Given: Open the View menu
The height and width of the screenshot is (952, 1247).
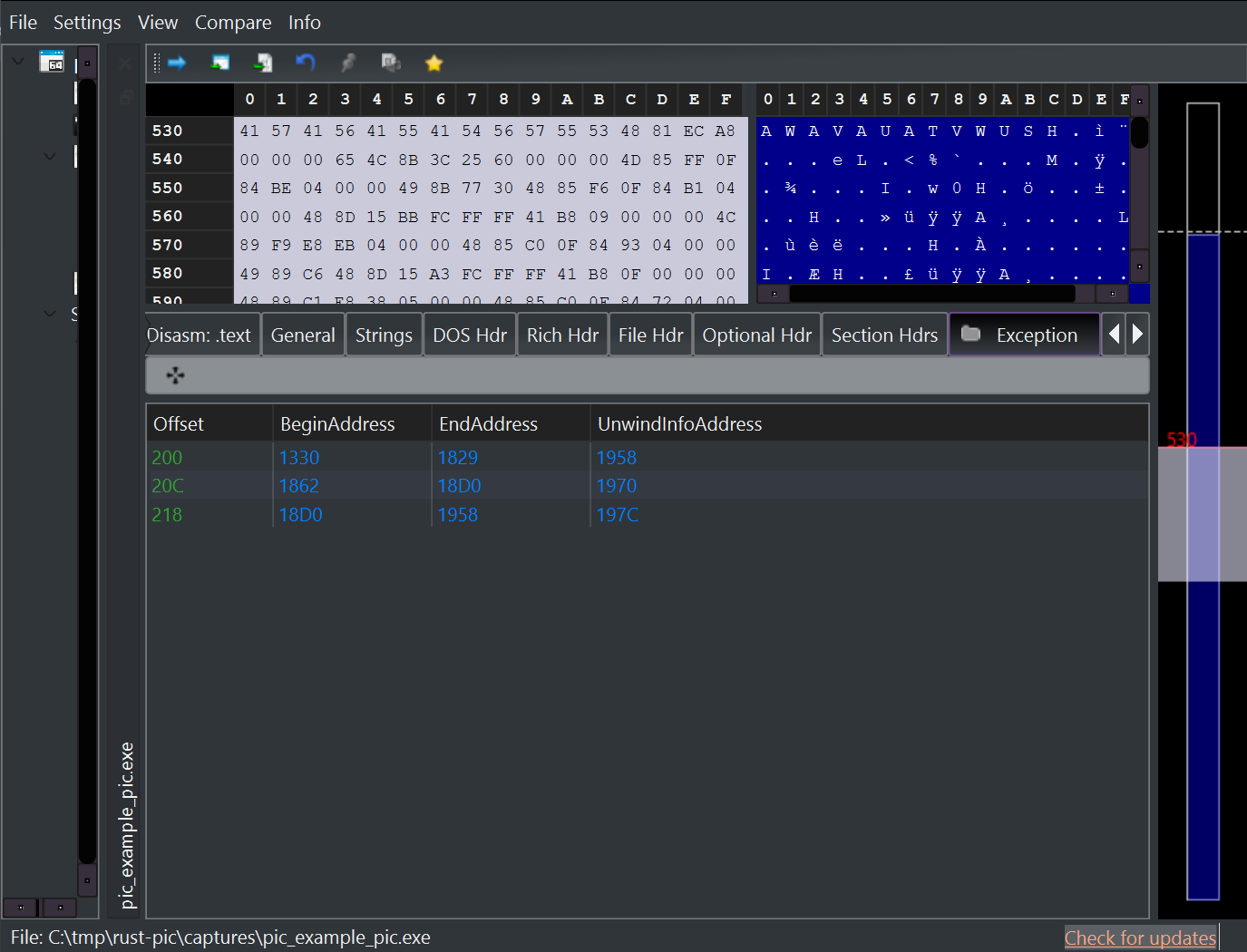Looking at the screenshot, I should (x=158, y=23).
